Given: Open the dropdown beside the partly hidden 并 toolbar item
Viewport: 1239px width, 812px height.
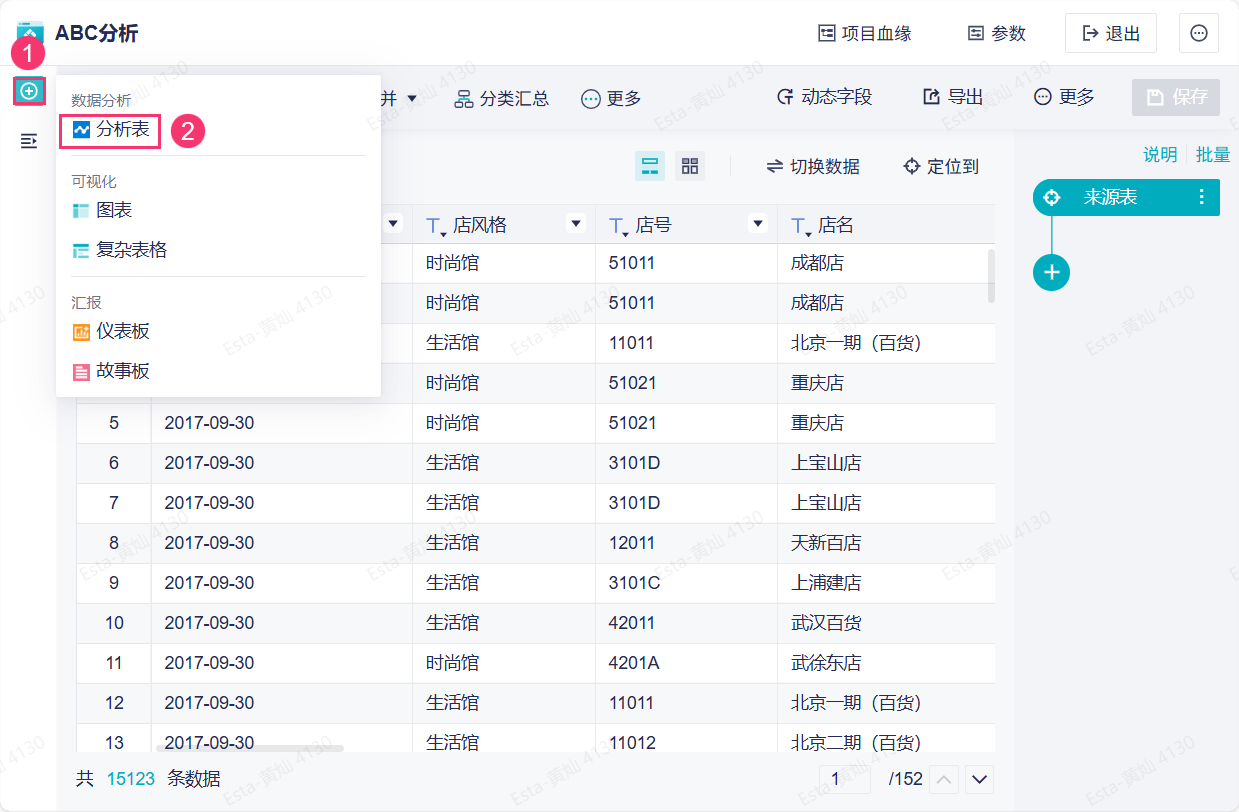Looking at the screenshot, I should (x=411, y=99).
